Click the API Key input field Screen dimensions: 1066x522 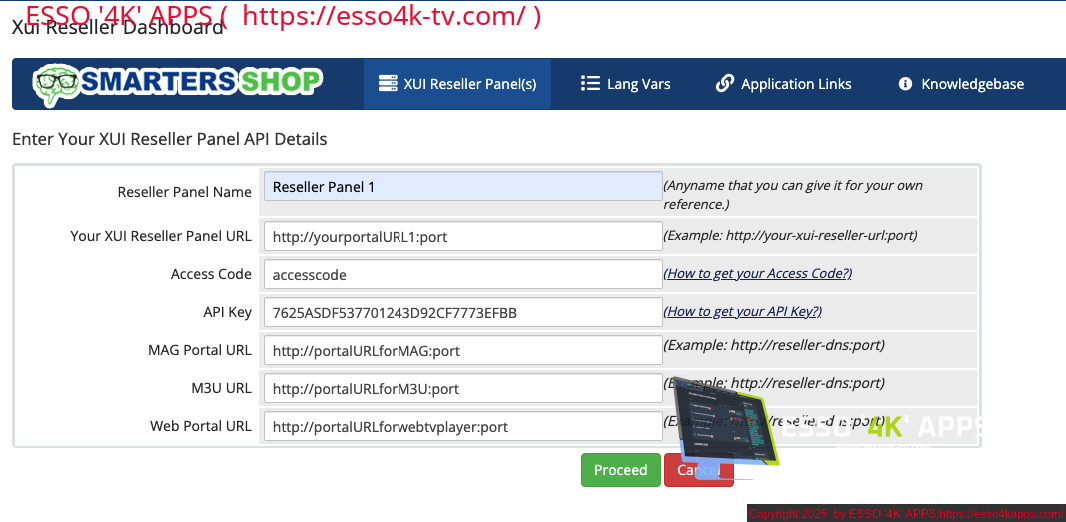(463, 313)
